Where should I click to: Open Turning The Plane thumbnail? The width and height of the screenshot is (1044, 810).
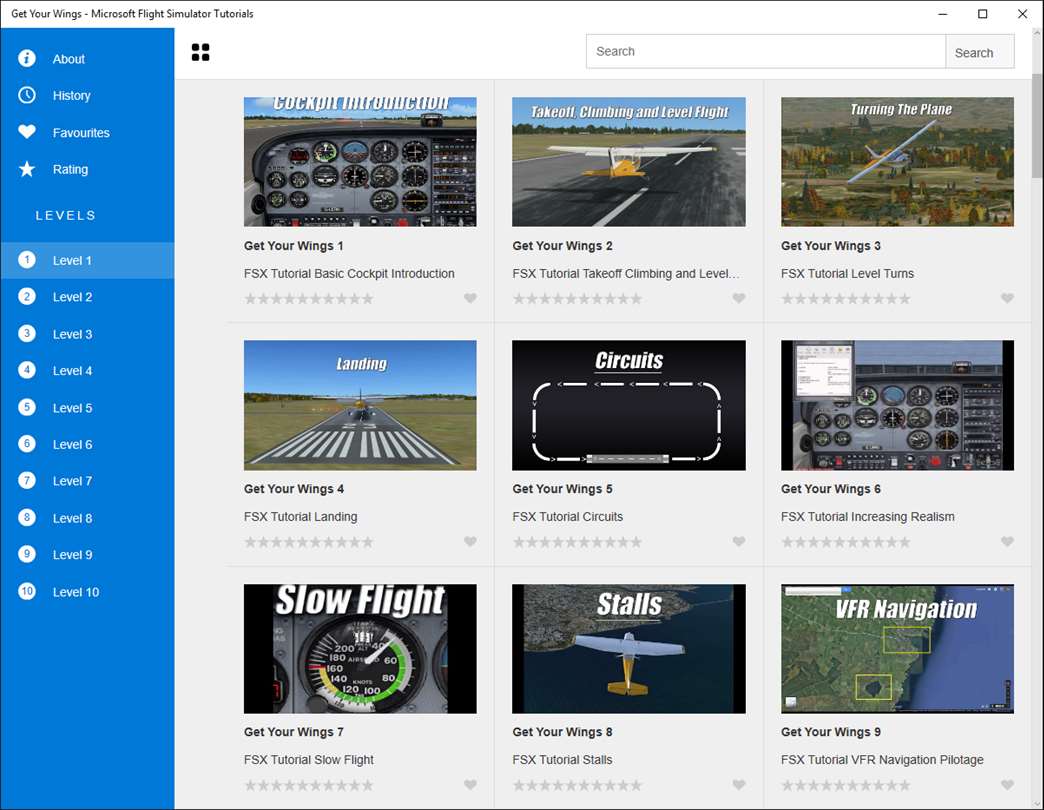pyautogui.click(x=898, y=162)
